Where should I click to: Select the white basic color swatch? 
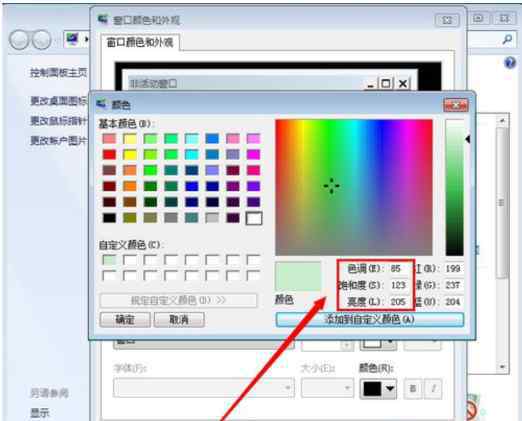coord(254,218)
